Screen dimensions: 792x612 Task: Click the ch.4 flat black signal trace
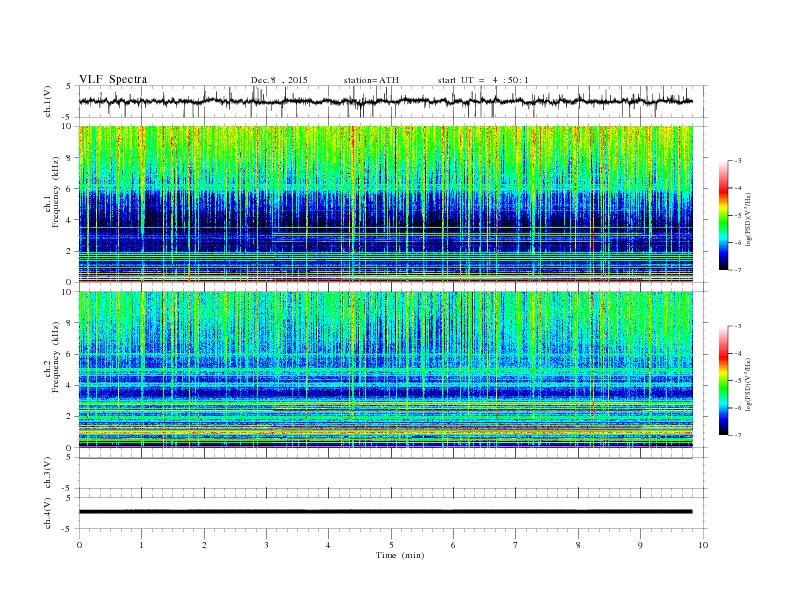click(x=385, y=512)
